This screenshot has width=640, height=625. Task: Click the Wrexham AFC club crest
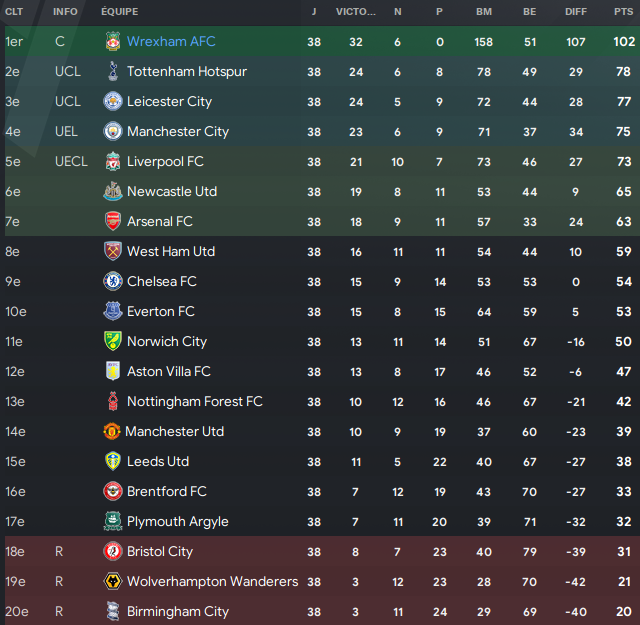point(113,41)
